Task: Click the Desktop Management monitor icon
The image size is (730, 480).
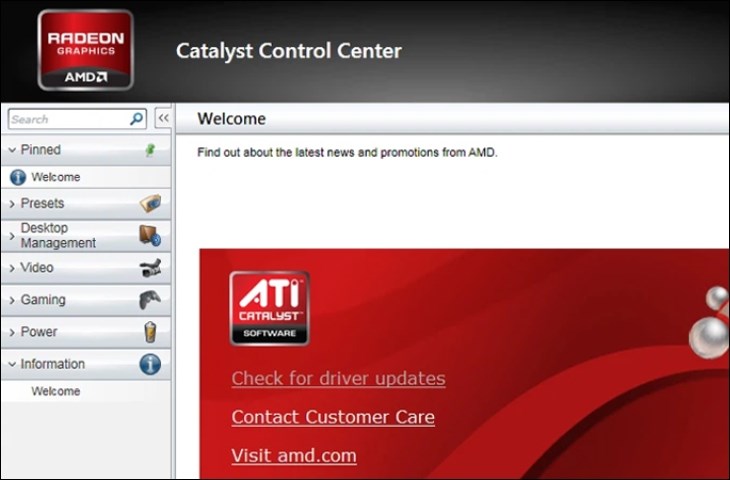Action: tap(150, 235)
